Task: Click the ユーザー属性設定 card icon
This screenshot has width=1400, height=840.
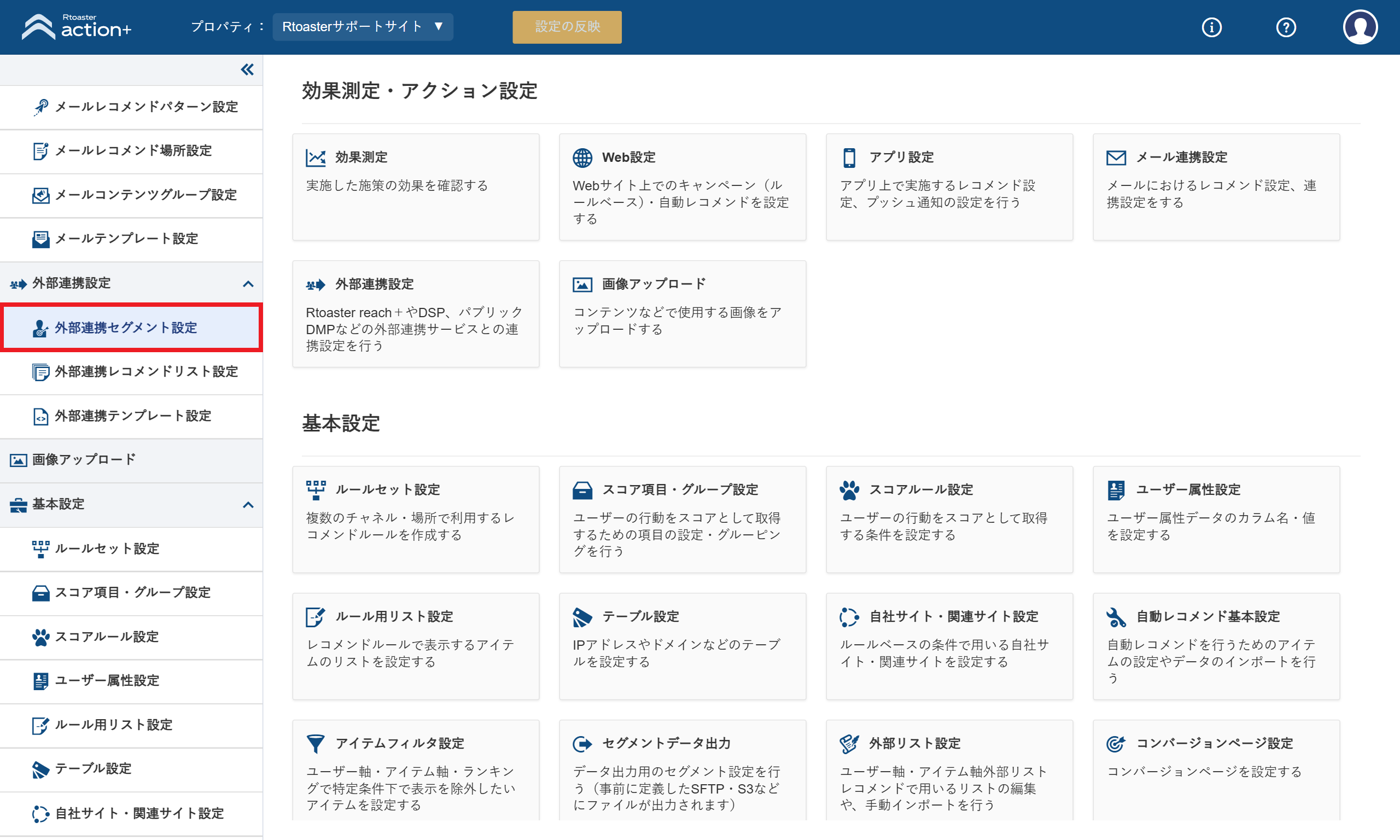Action: 1116,490
